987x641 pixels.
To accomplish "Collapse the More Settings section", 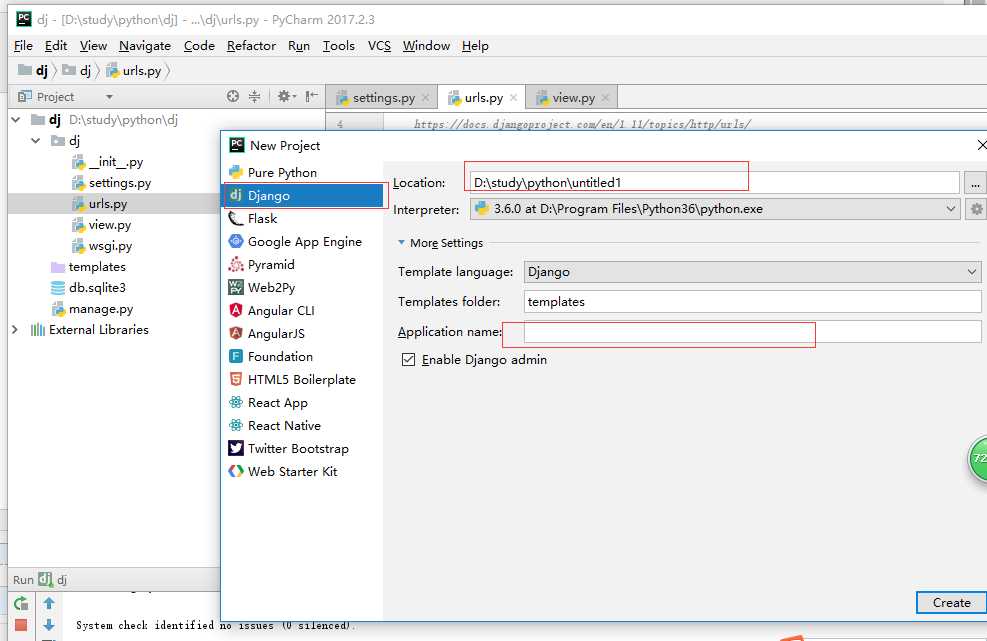I will 402,242.
